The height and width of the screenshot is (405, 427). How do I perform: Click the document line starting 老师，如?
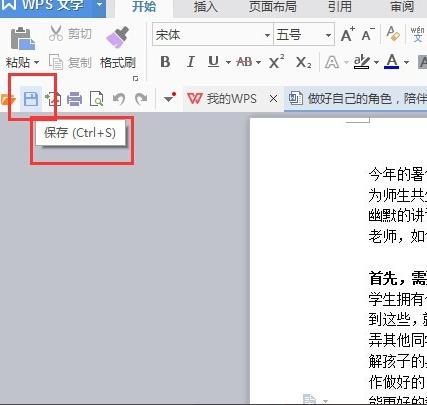tap(398, 236)
